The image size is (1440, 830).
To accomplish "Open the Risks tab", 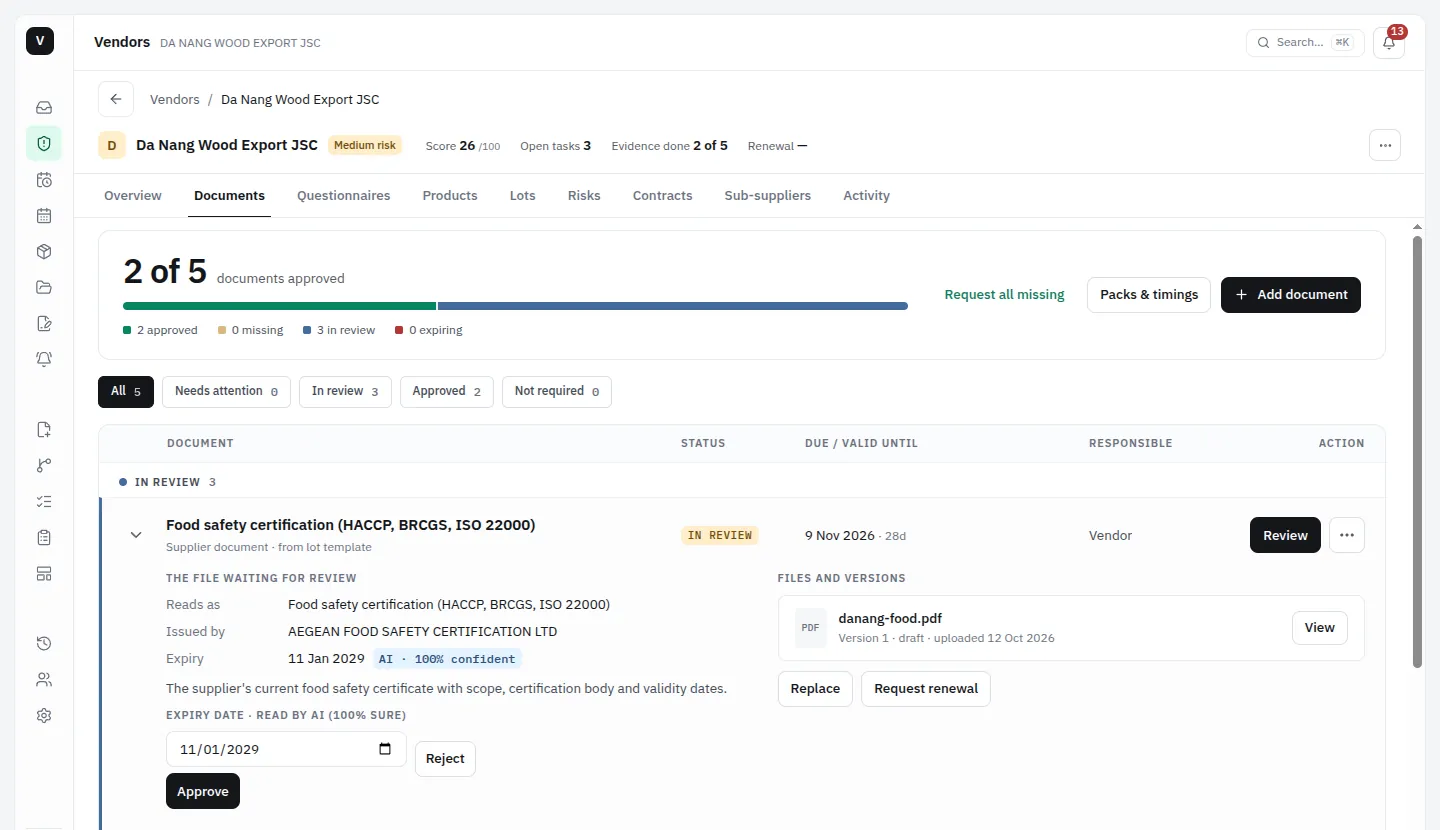I will 584,196.
